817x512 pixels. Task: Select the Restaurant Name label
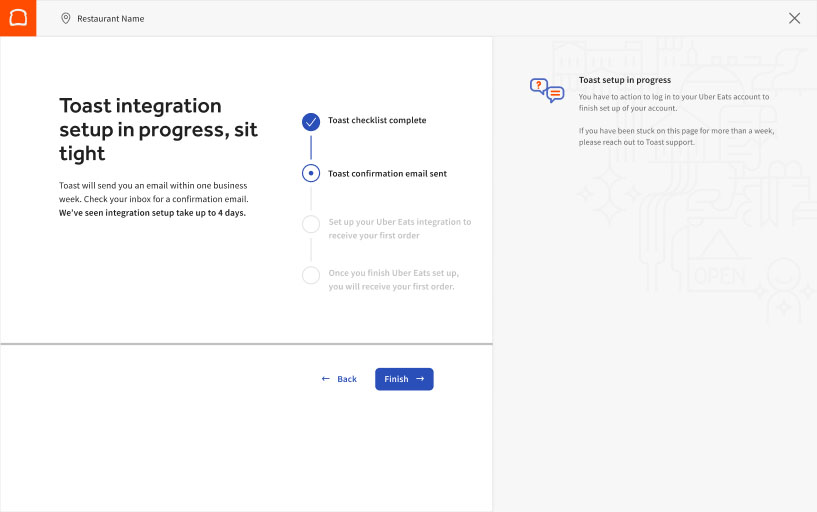pos(110,19)
